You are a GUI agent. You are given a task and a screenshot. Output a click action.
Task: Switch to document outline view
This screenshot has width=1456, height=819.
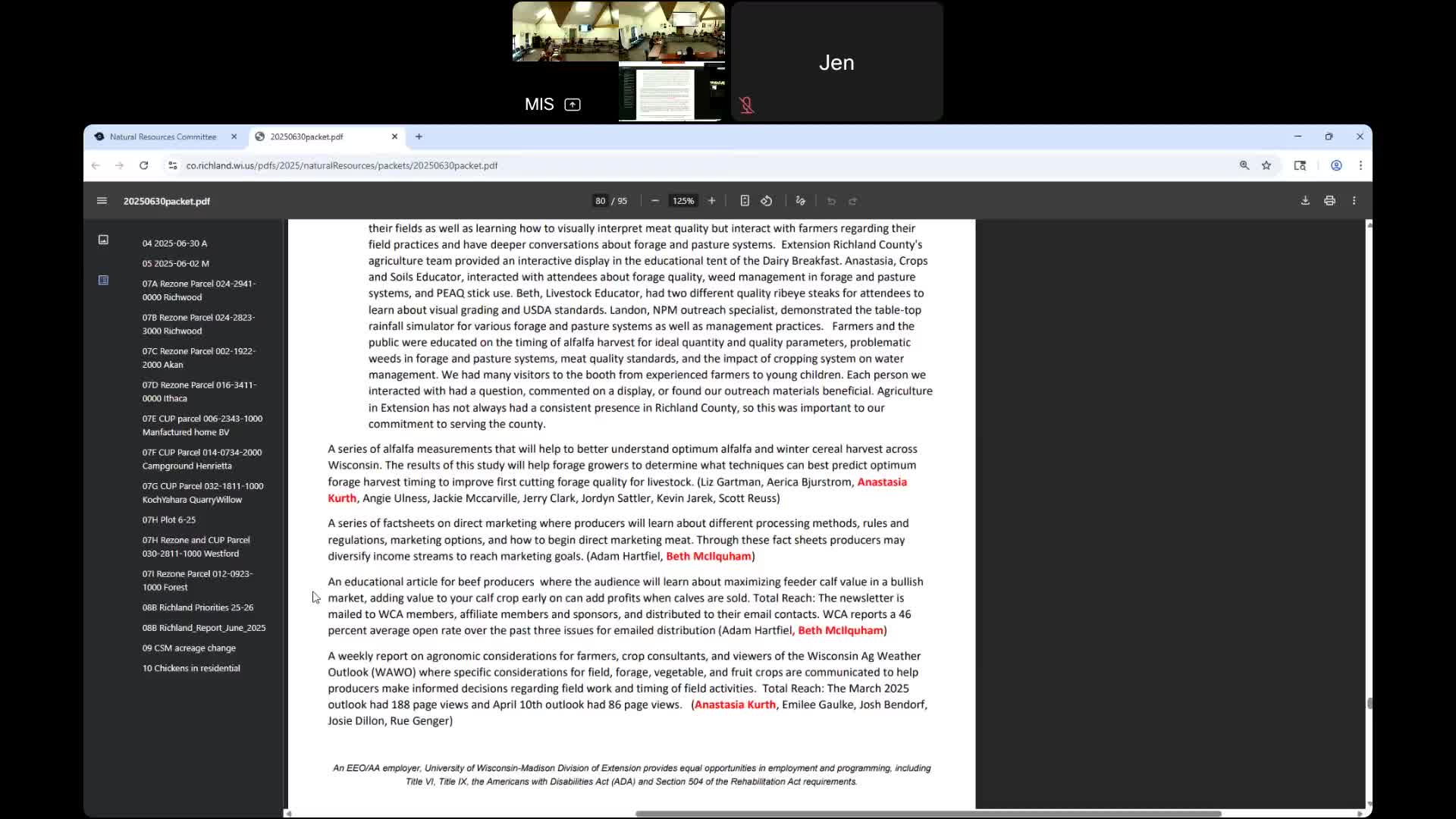click(x=103, y=281)
